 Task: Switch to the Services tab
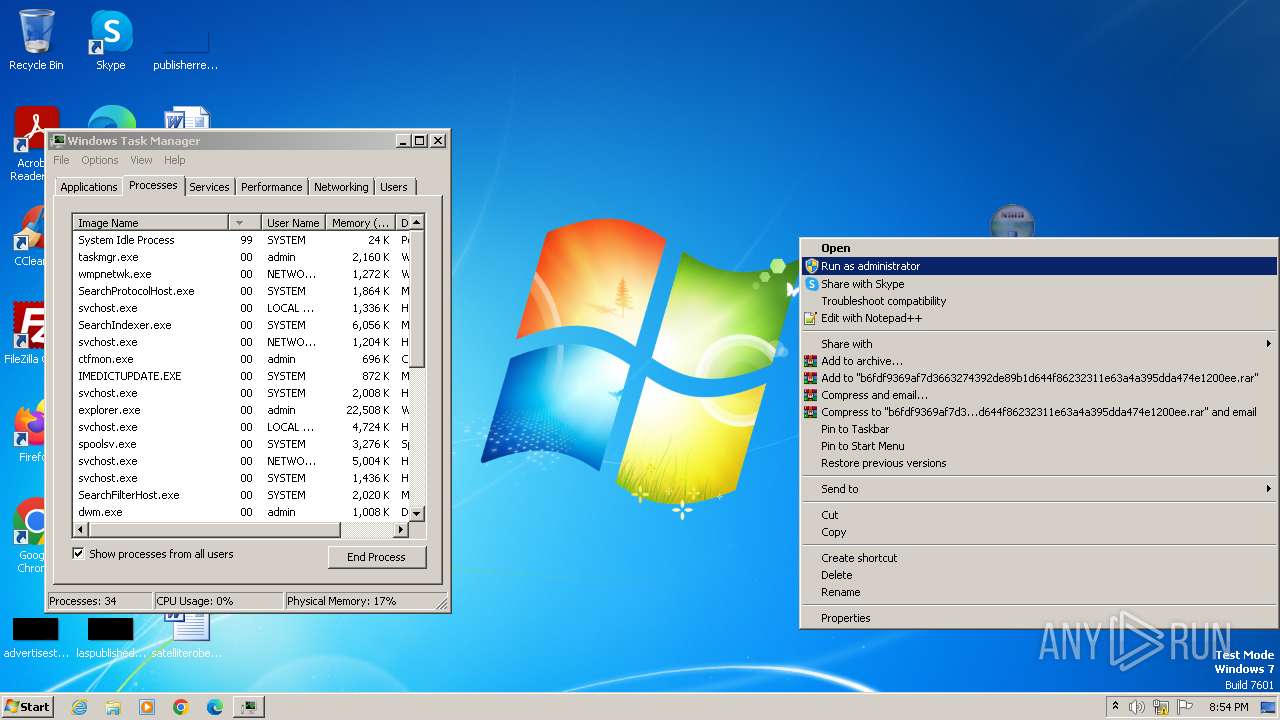pyautogui.click(x=209, y=187)
